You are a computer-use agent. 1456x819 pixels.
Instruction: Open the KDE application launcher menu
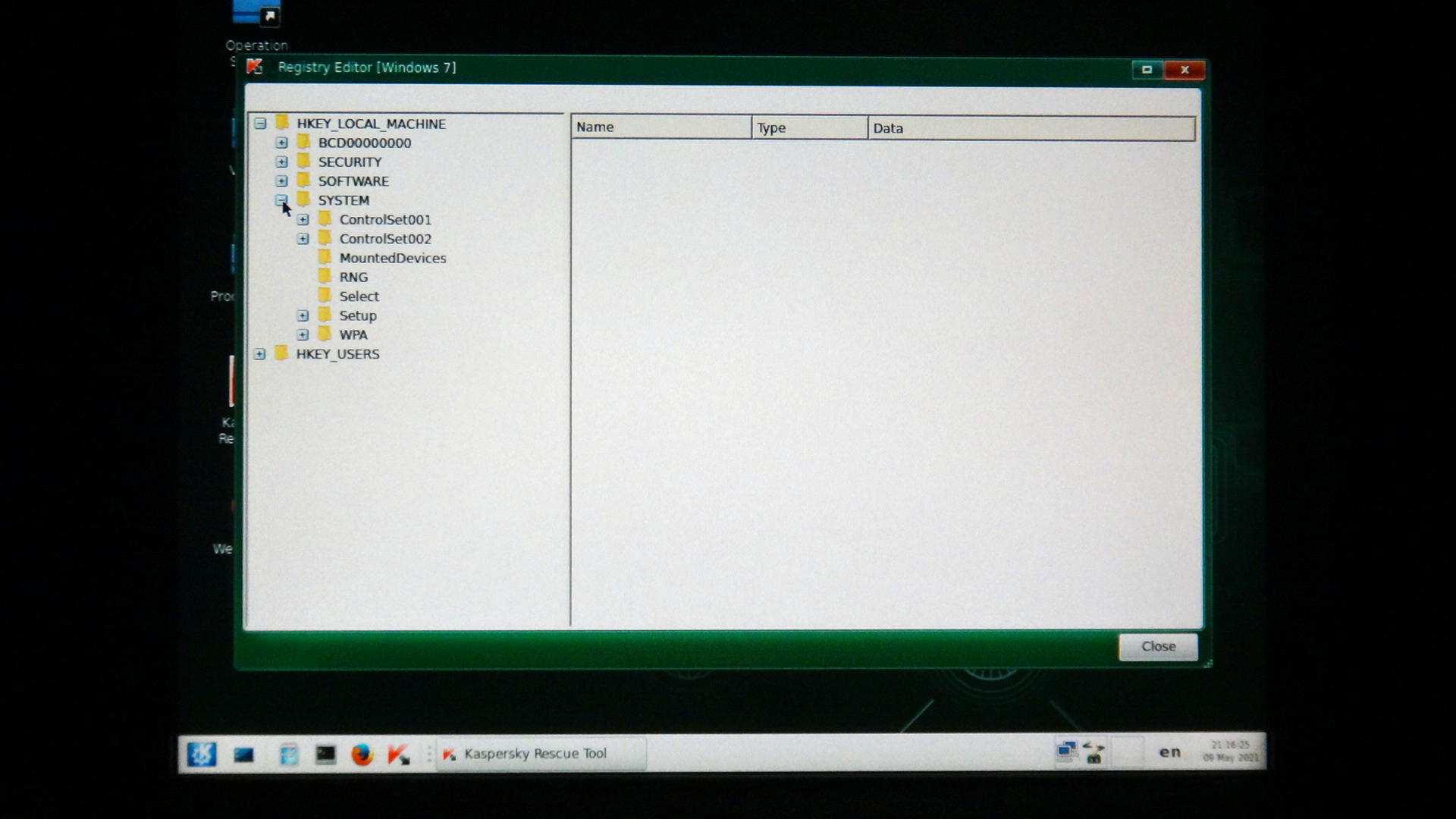(x=202, y=754)
